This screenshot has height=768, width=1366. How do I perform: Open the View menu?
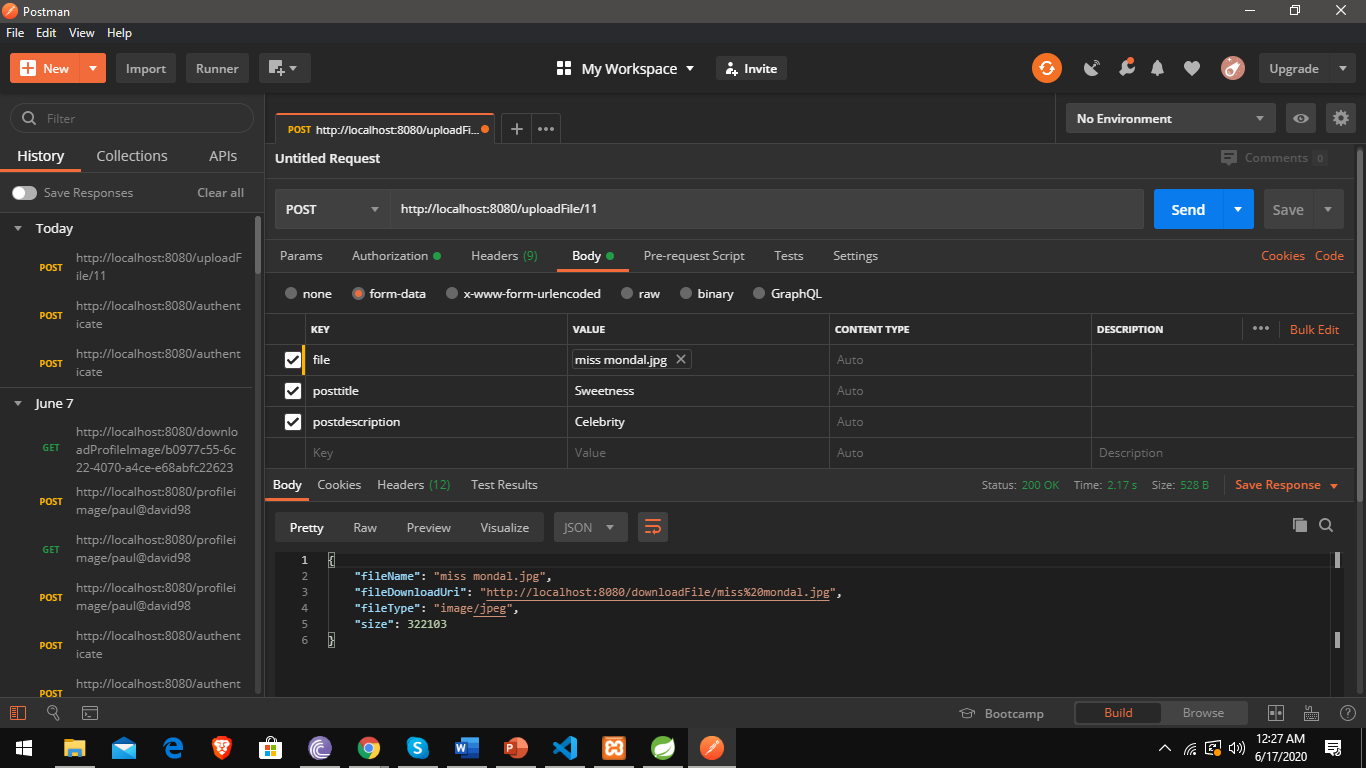click(x=82, y=33)
